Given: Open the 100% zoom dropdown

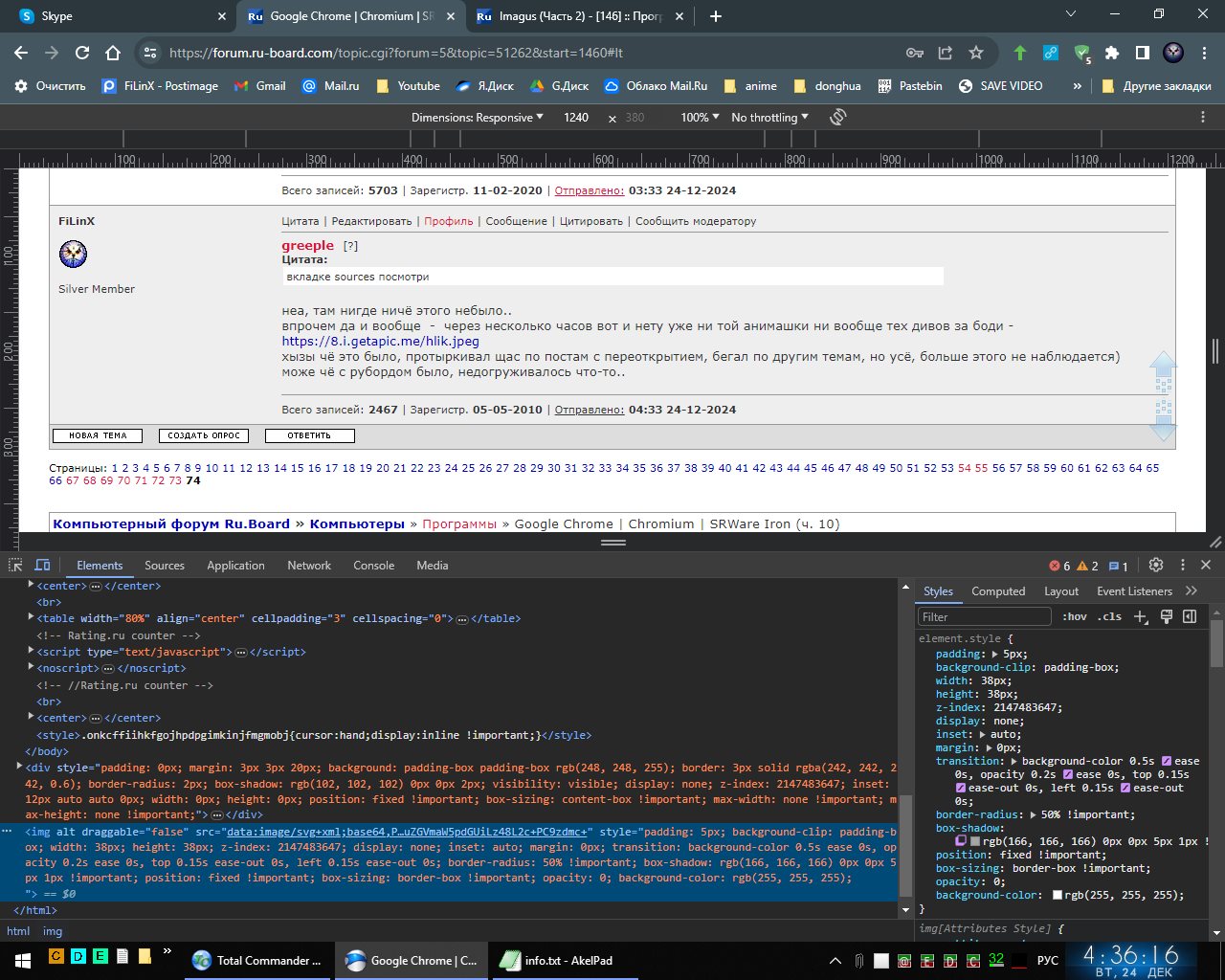Looking at the screenshot, I should tap(701, 117).
